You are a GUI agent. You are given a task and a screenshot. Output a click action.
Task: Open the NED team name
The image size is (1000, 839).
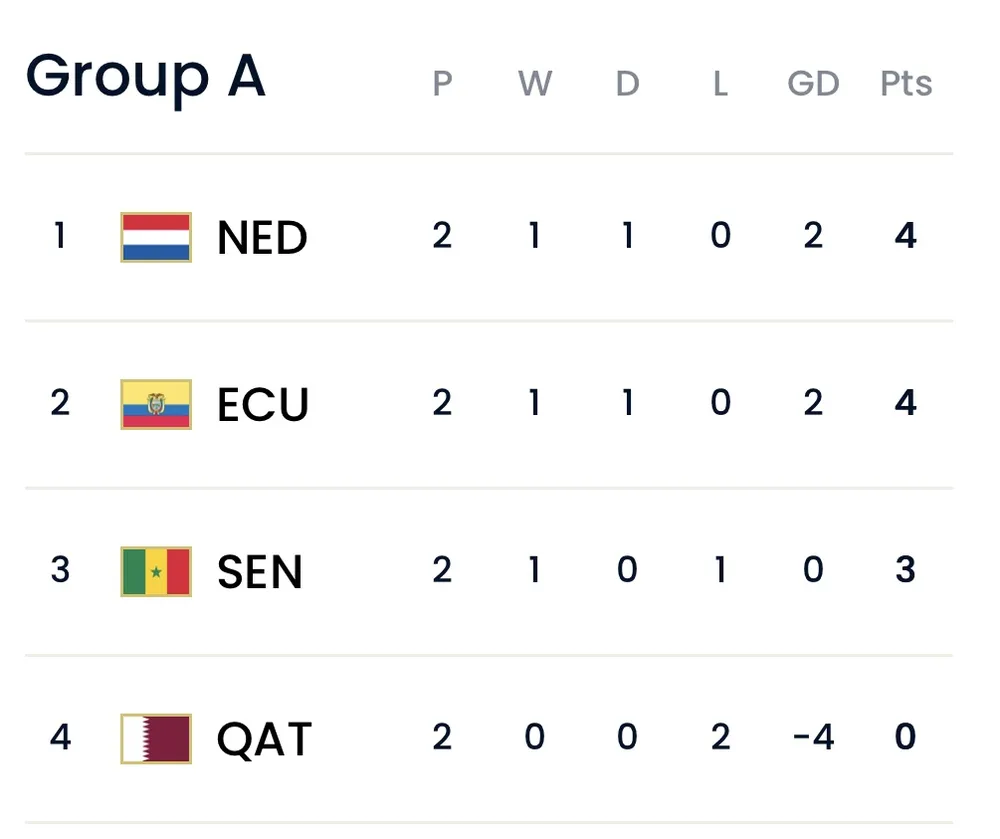262,238
